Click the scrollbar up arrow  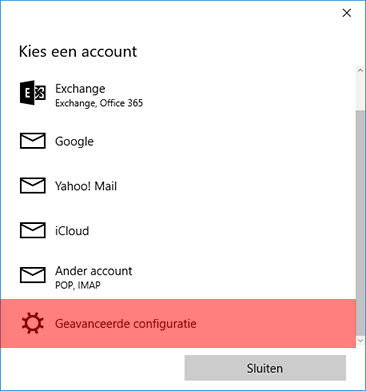360,70
